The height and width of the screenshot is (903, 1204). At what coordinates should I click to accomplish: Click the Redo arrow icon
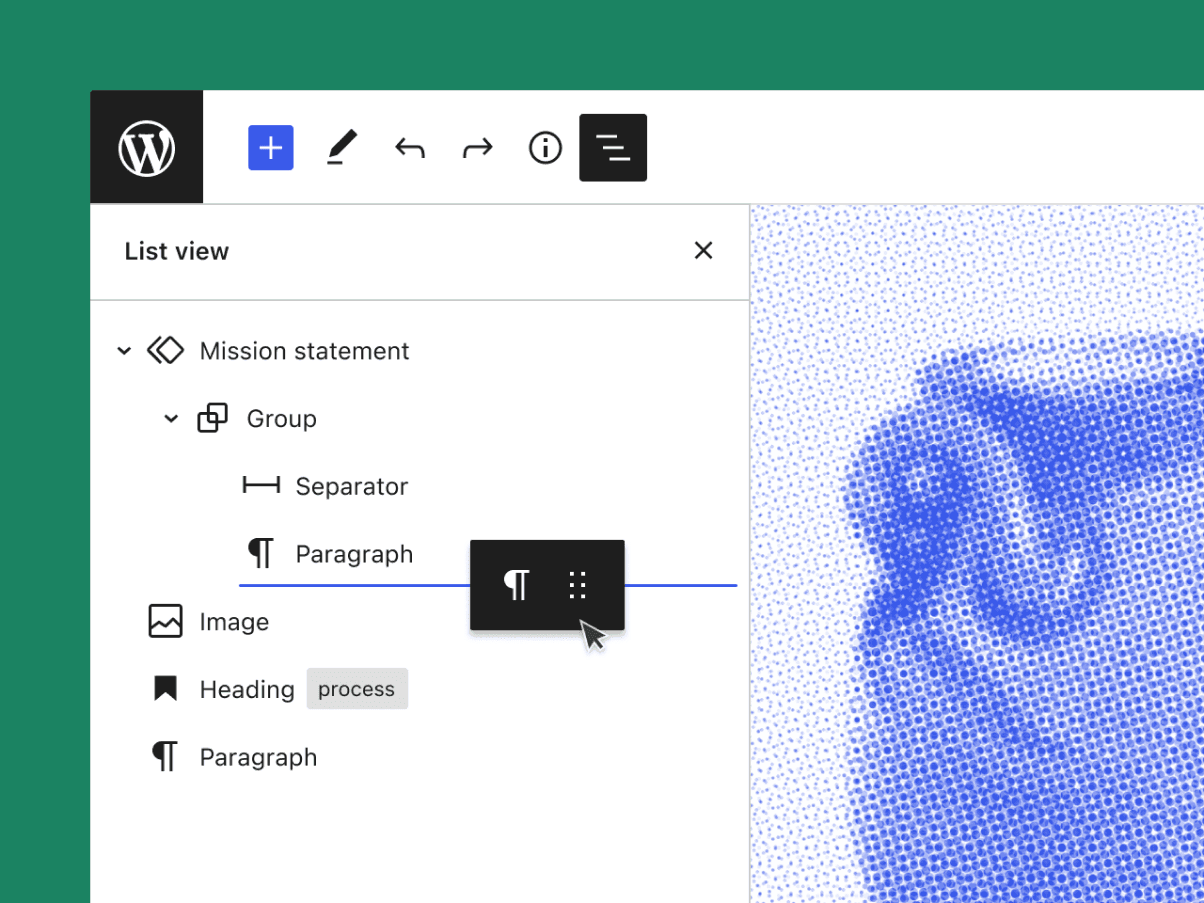477,147
